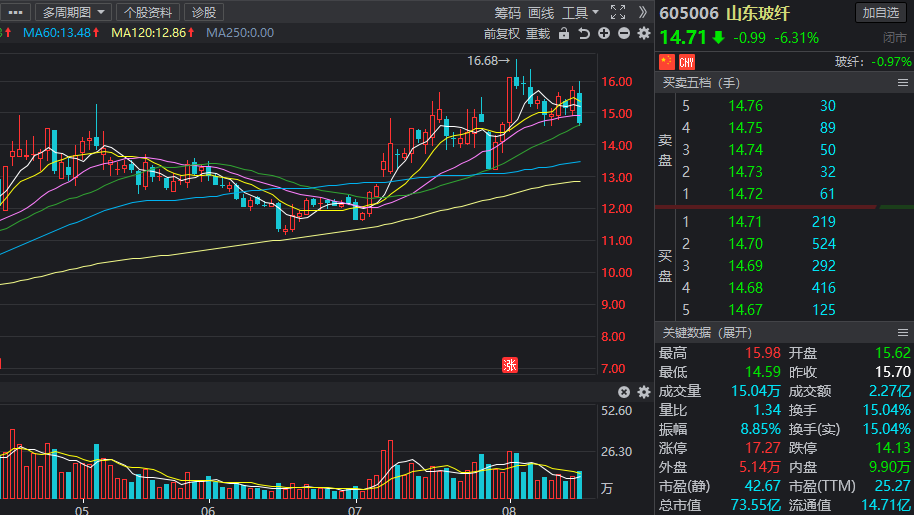Zoom in the K-line chart with plus icon
This screenshot has width=914, height=515.
coord(604,33)
